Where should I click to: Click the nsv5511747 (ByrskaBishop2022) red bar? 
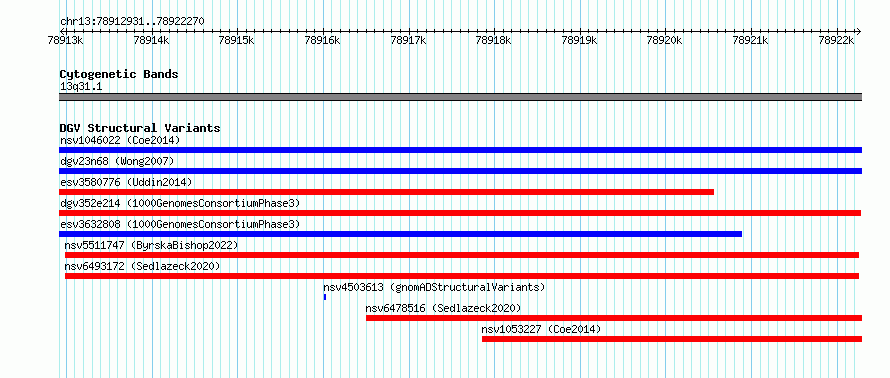pos(462,255)
